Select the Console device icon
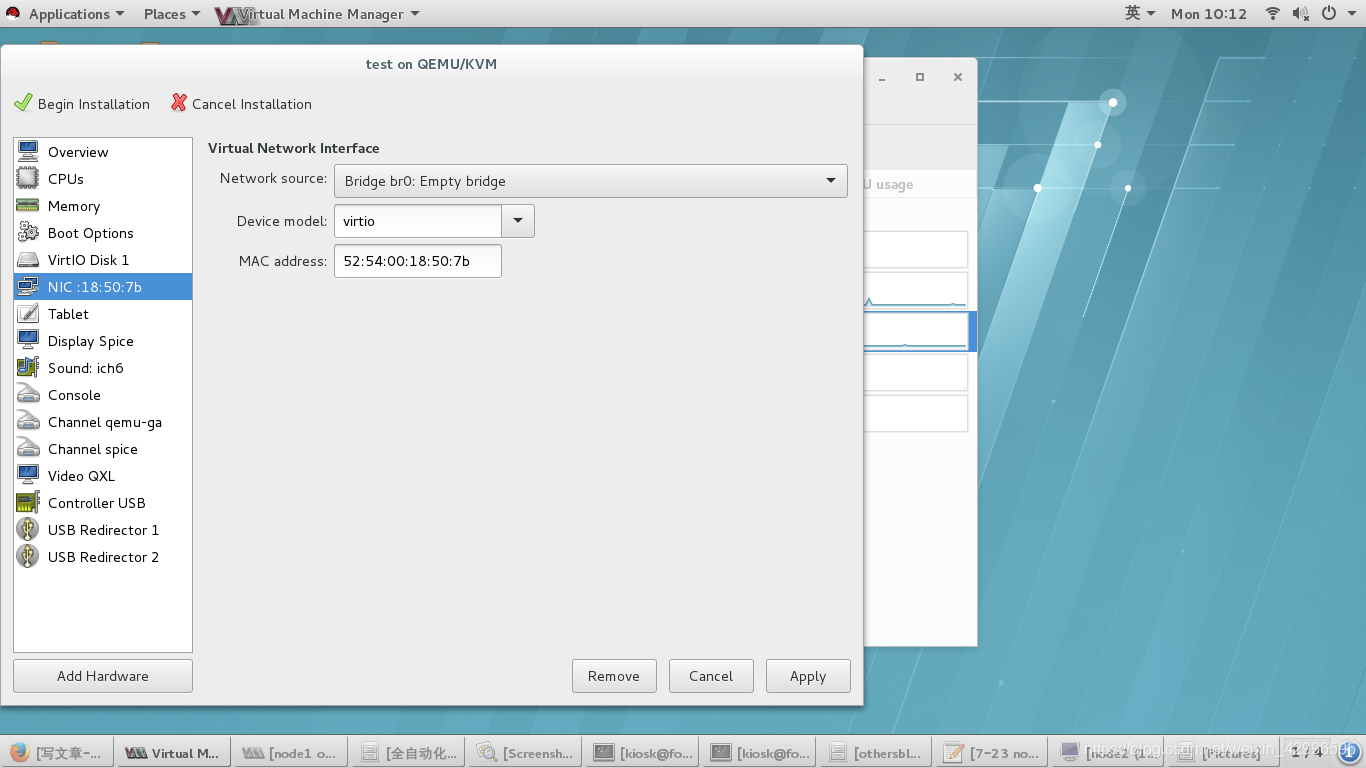The image size is (1366, 768). pos(28,395)
